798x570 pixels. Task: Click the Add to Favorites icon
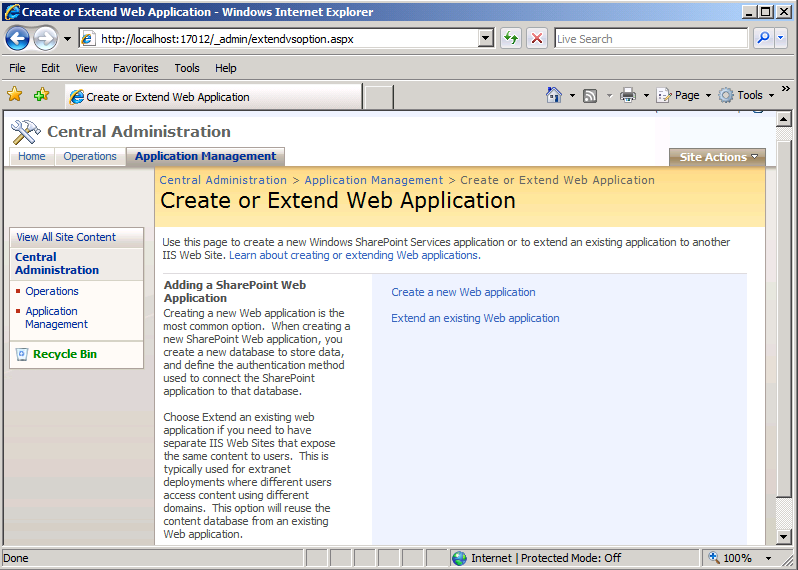coord(41,94)
